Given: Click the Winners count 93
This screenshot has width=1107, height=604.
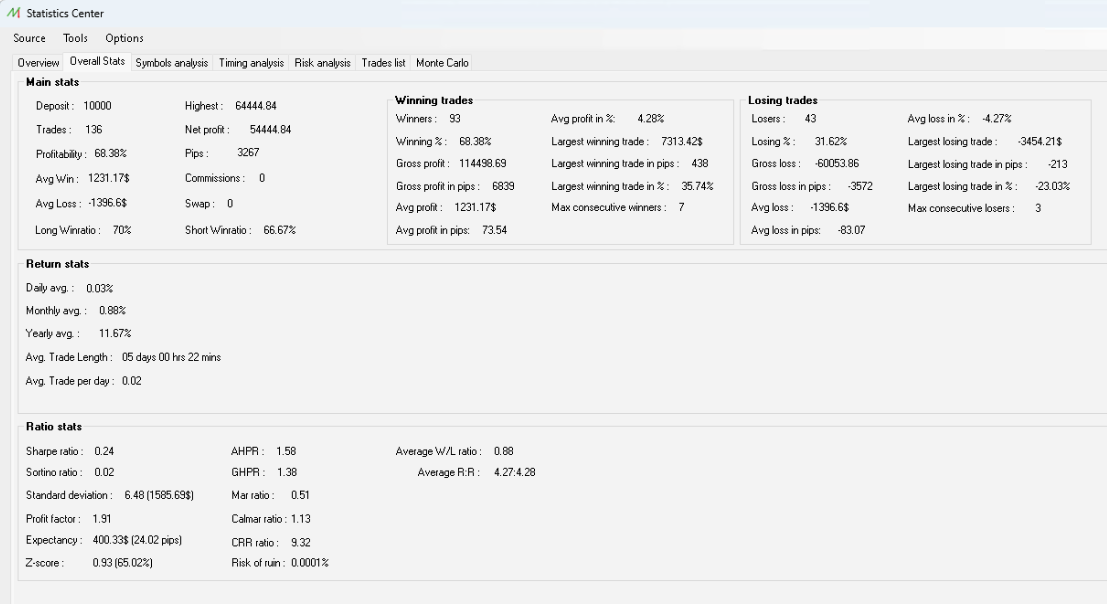Looking at the screenshot, I should (x=455, y=119).
